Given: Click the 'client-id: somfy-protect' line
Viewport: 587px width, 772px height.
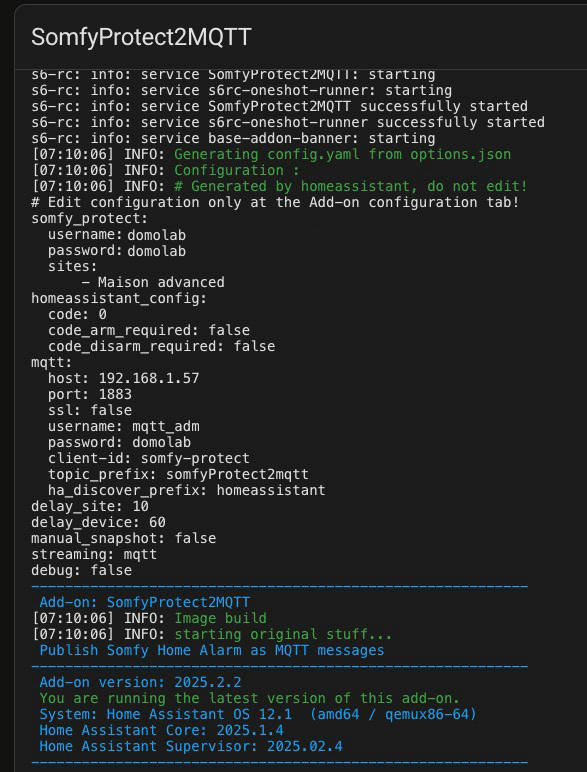Looking at the screenshot, I should (149, 458).
